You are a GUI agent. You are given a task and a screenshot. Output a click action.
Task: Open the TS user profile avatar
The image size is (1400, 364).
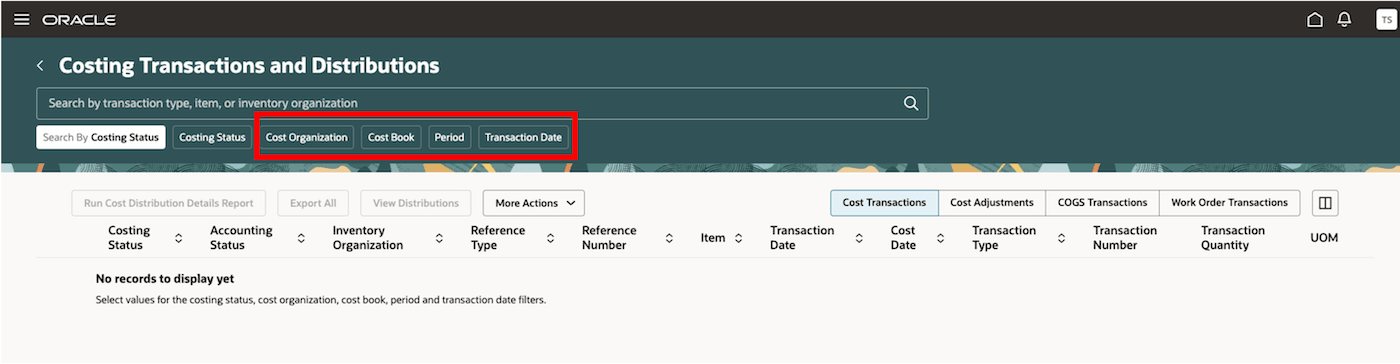1385,19
